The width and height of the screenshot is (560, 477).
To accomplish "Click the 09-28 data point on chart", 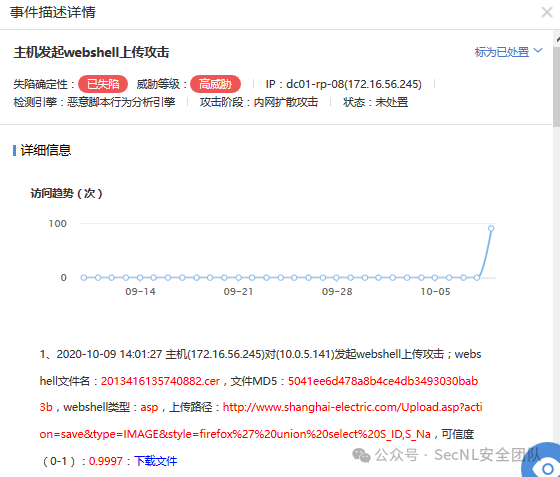I will (336, 277).
